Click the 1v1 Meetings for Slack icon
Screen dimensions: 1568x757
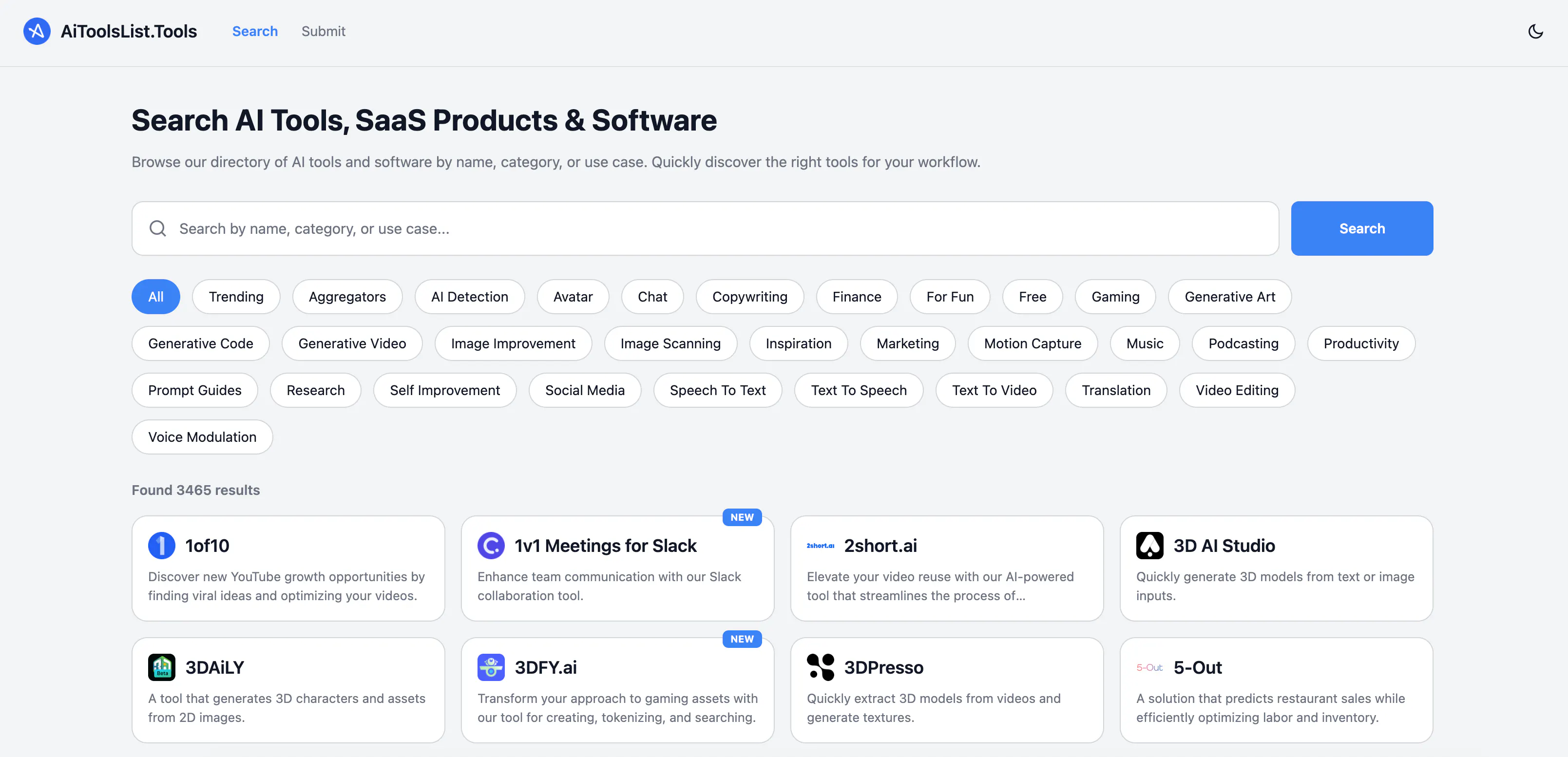491,545
